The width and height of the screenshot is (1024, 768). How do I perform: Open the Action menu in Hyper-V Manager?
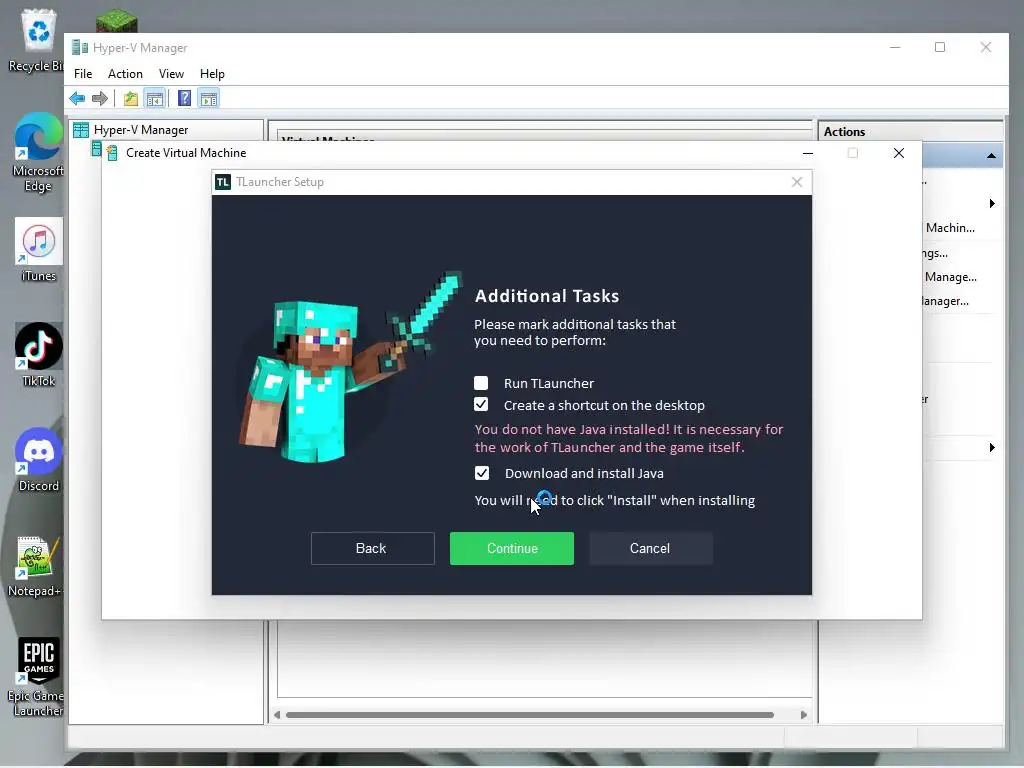[x=125, y=74]
